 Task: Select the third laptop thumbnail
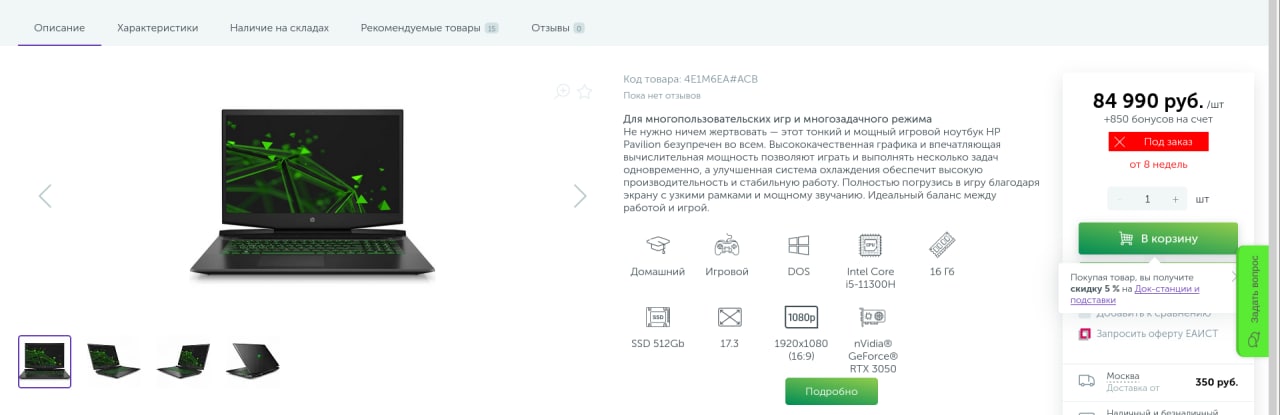183,361
